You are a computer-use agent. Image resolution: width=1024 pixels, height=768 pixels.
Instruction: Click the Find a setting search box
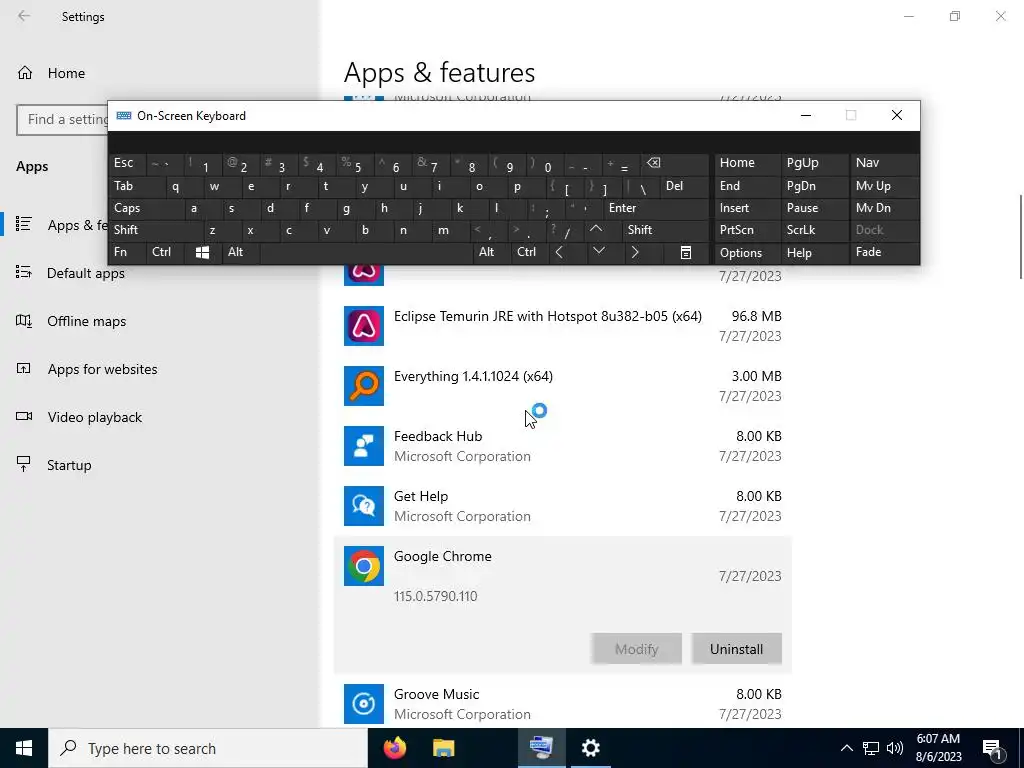[x=62, y=120]
